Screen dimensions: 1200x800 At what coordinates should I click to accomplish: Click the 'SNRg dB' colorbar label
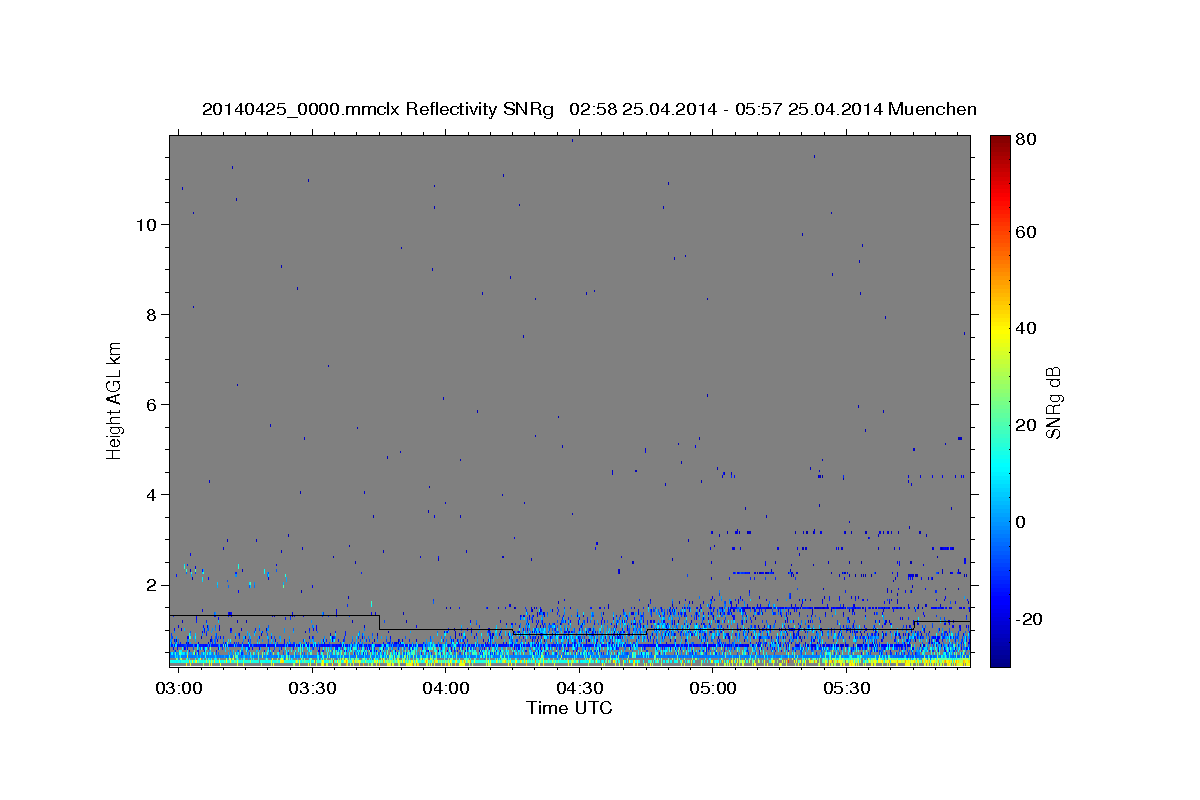(1053, 402)
